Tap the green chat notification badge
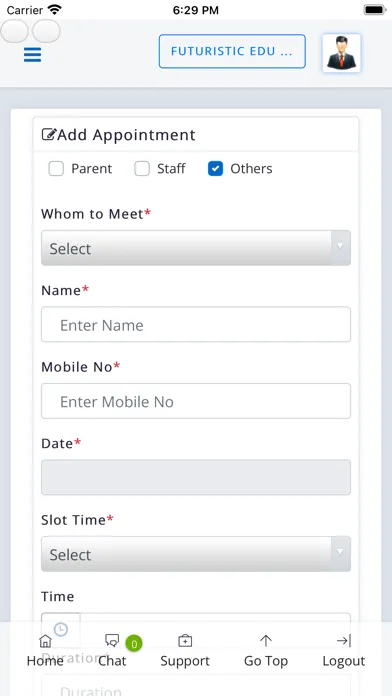 [134, 644]
